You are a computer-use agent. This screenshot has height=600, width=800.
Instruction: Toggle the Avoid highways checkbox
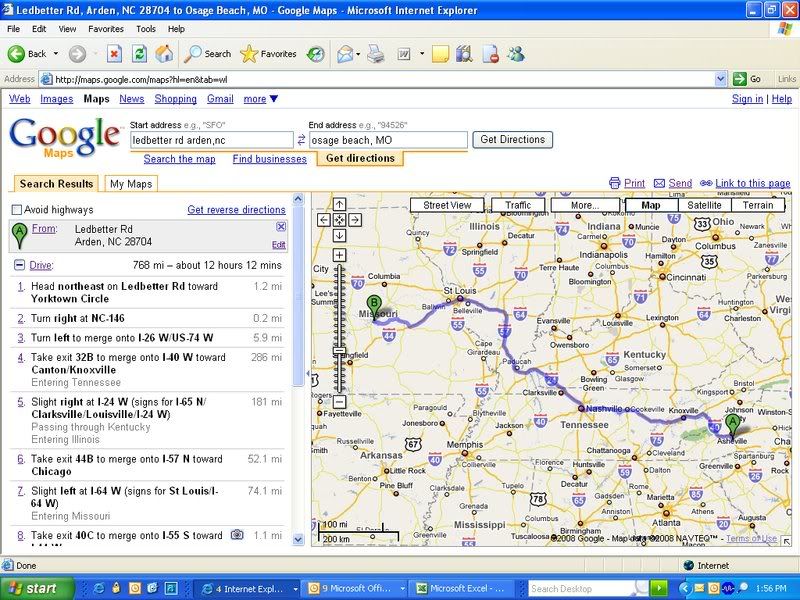(17, 210)
